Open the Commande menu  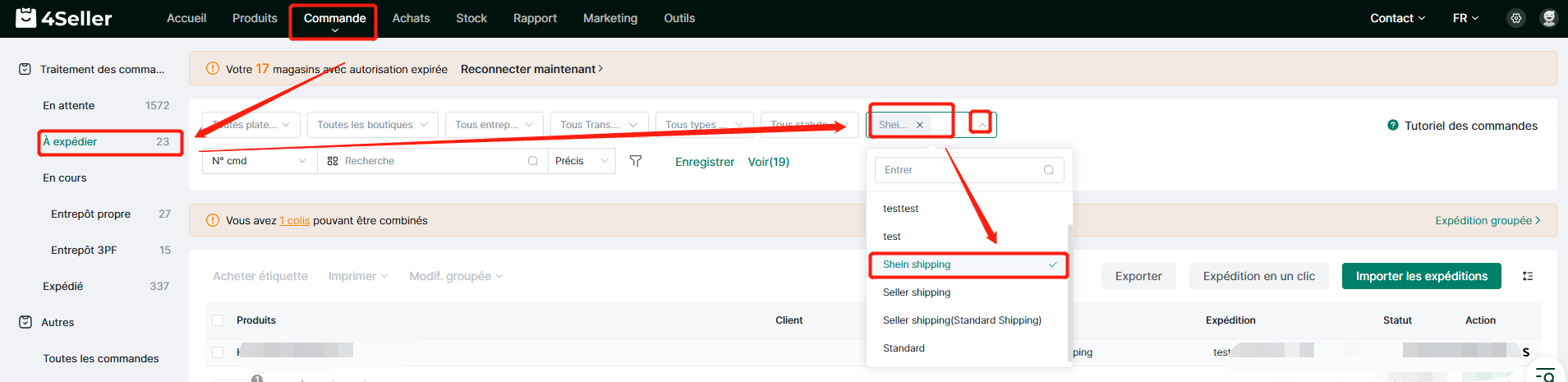pos(334,19)
